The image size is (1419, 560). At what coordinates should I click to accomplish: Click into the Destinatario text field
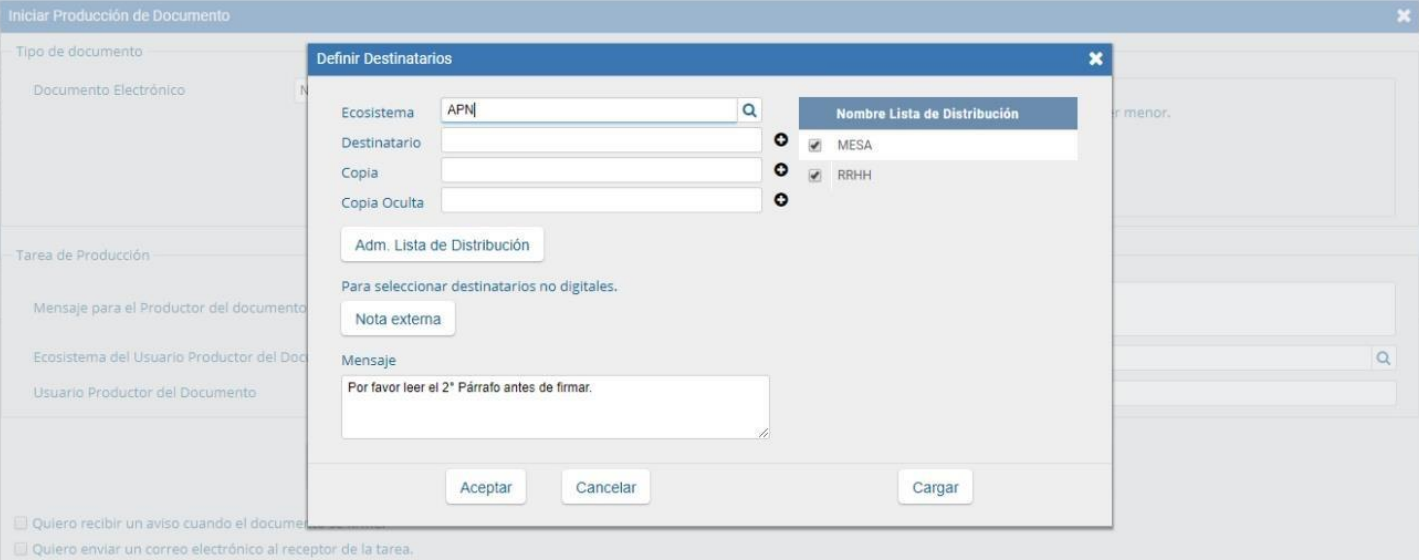coord(601,142)
